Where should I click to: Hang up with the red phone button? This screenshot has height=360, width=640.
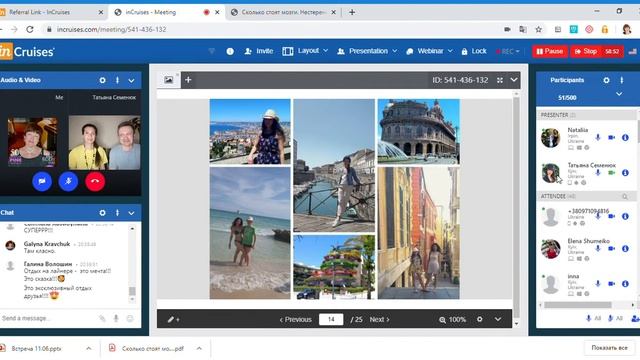tap(95, 181)
